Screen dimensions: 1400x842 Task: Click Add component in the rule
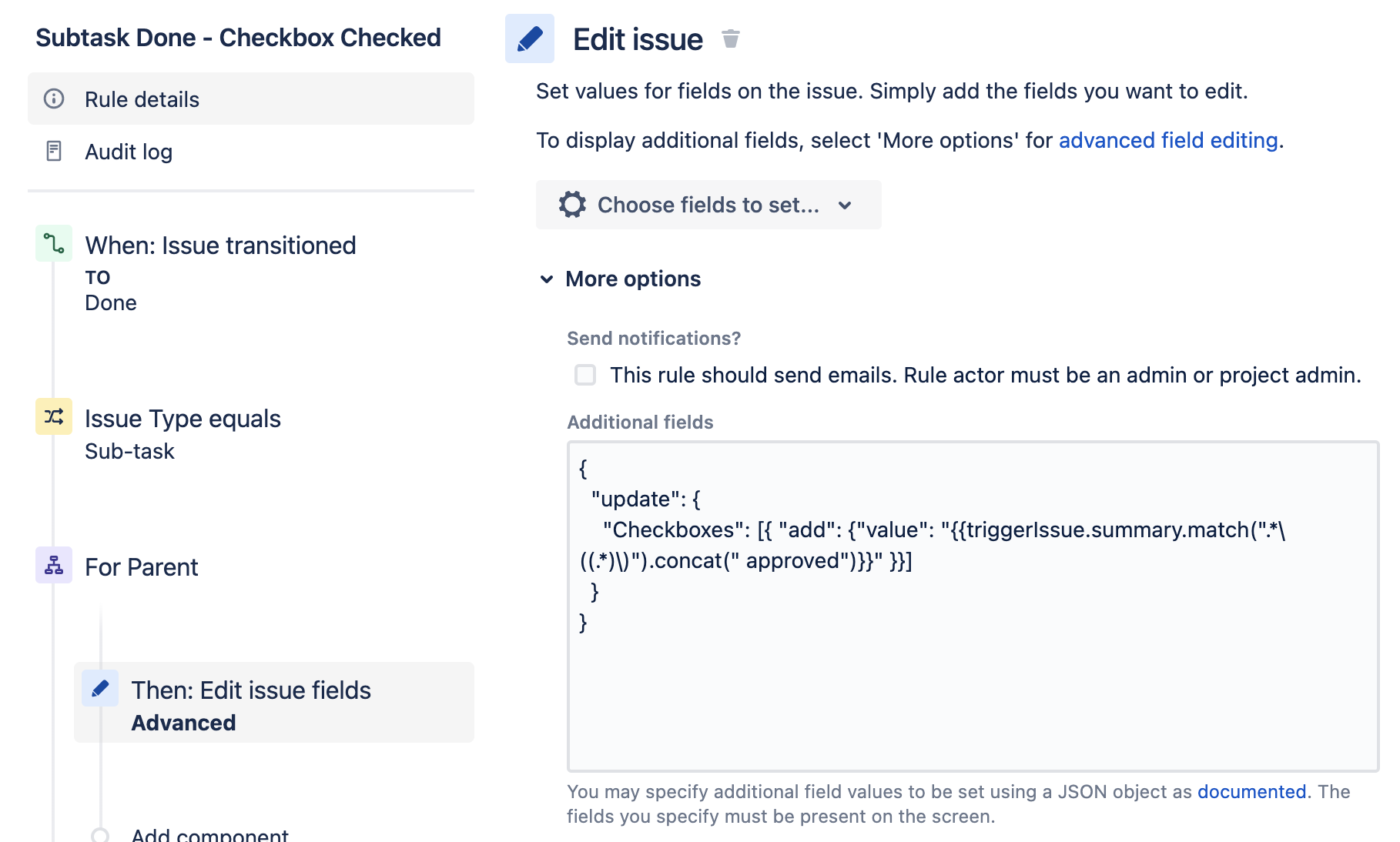(x=209, y=834)
